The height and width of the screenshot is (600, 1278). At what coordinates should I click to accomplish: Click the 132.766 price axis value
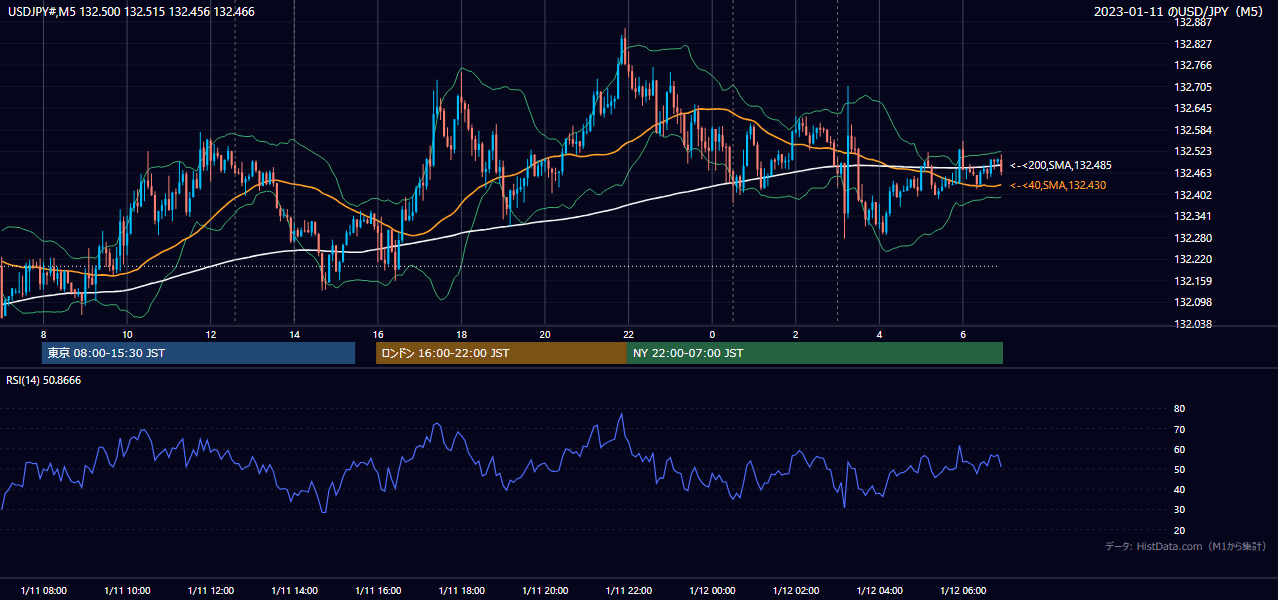pos(1193,65)
